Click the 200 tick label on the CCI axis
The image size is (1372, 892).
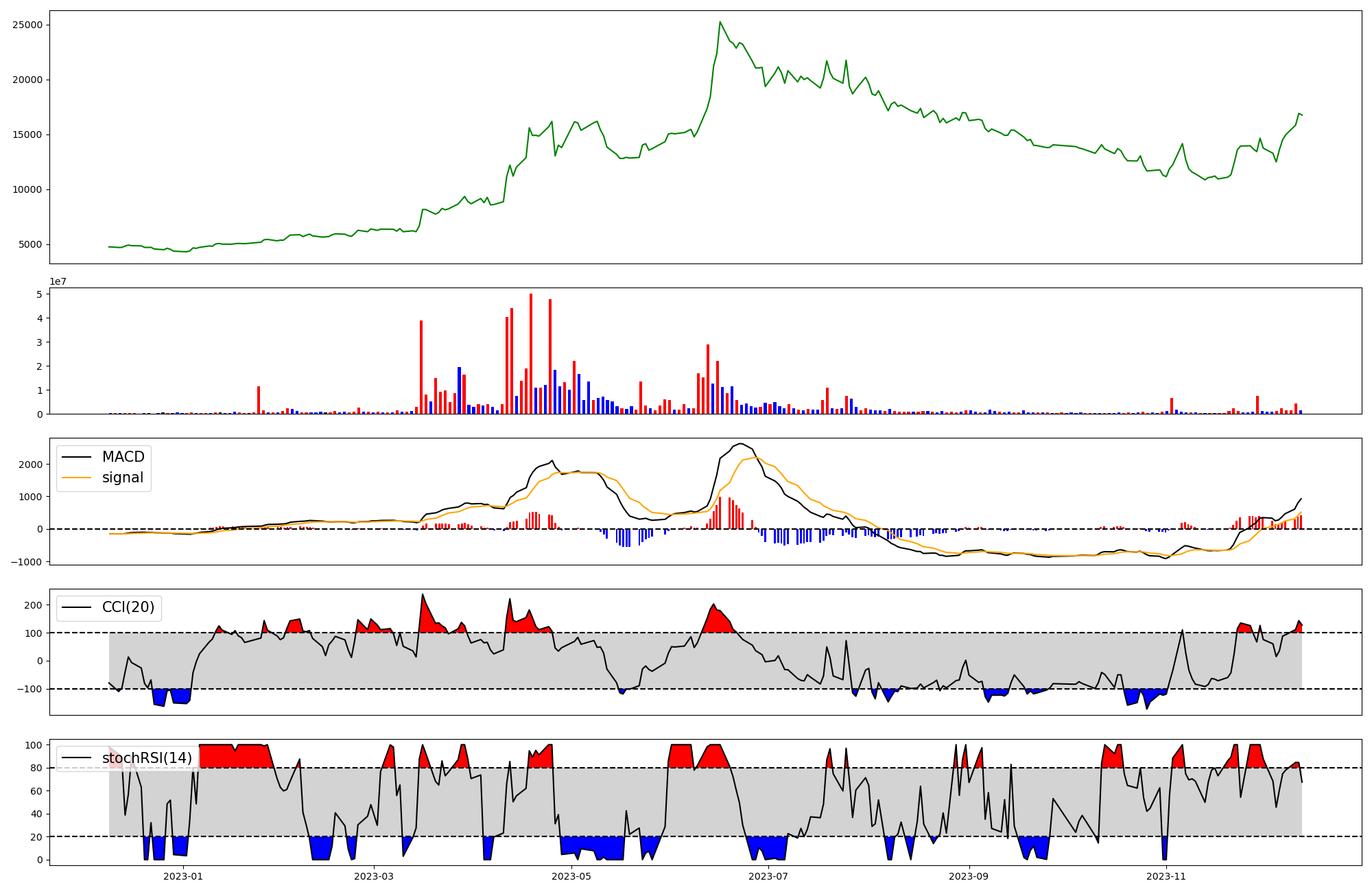point(34,605)
